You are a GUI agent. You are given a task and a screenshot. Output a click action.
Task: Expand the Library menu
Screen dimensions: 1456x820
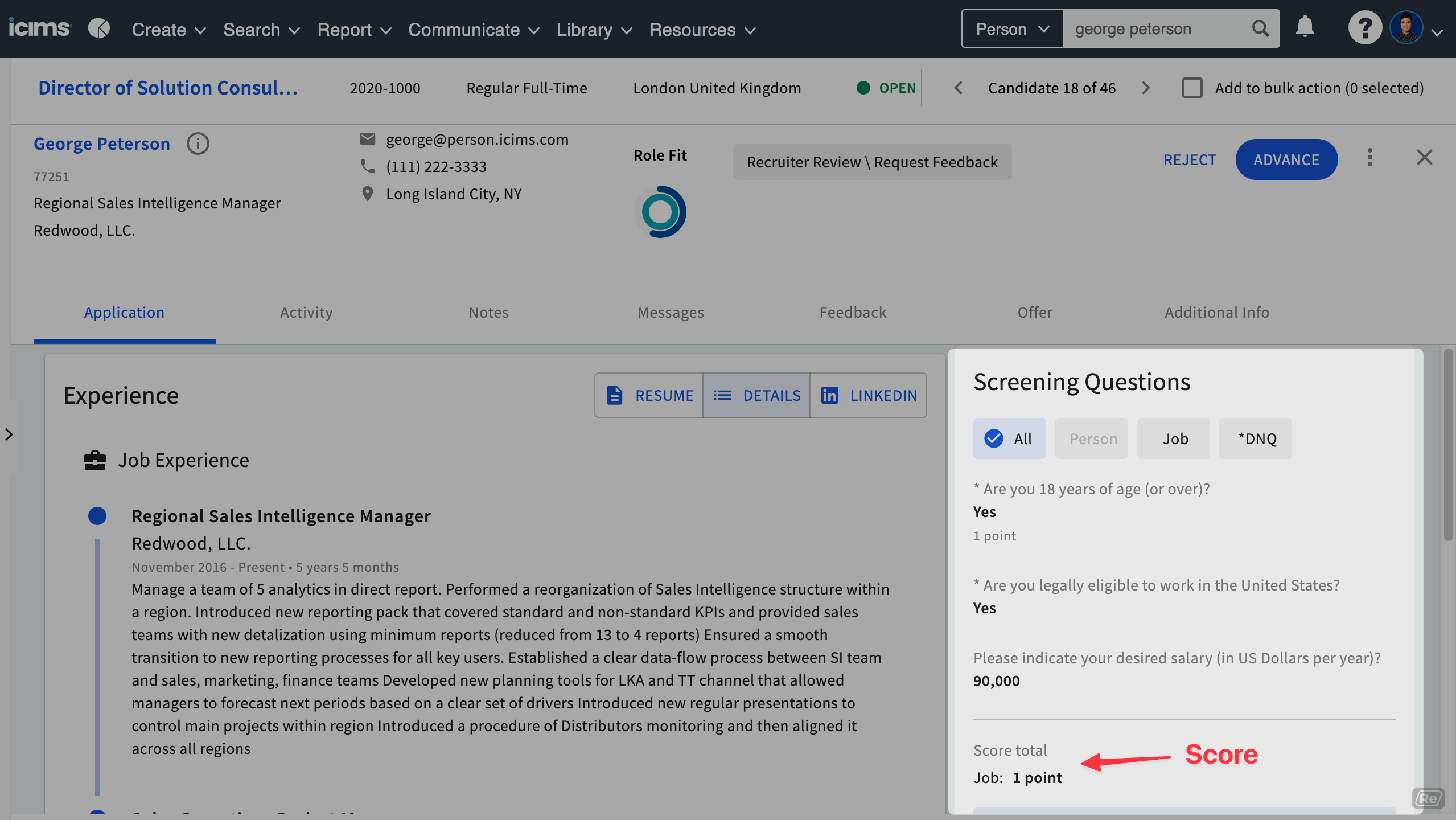coord(595,30)
